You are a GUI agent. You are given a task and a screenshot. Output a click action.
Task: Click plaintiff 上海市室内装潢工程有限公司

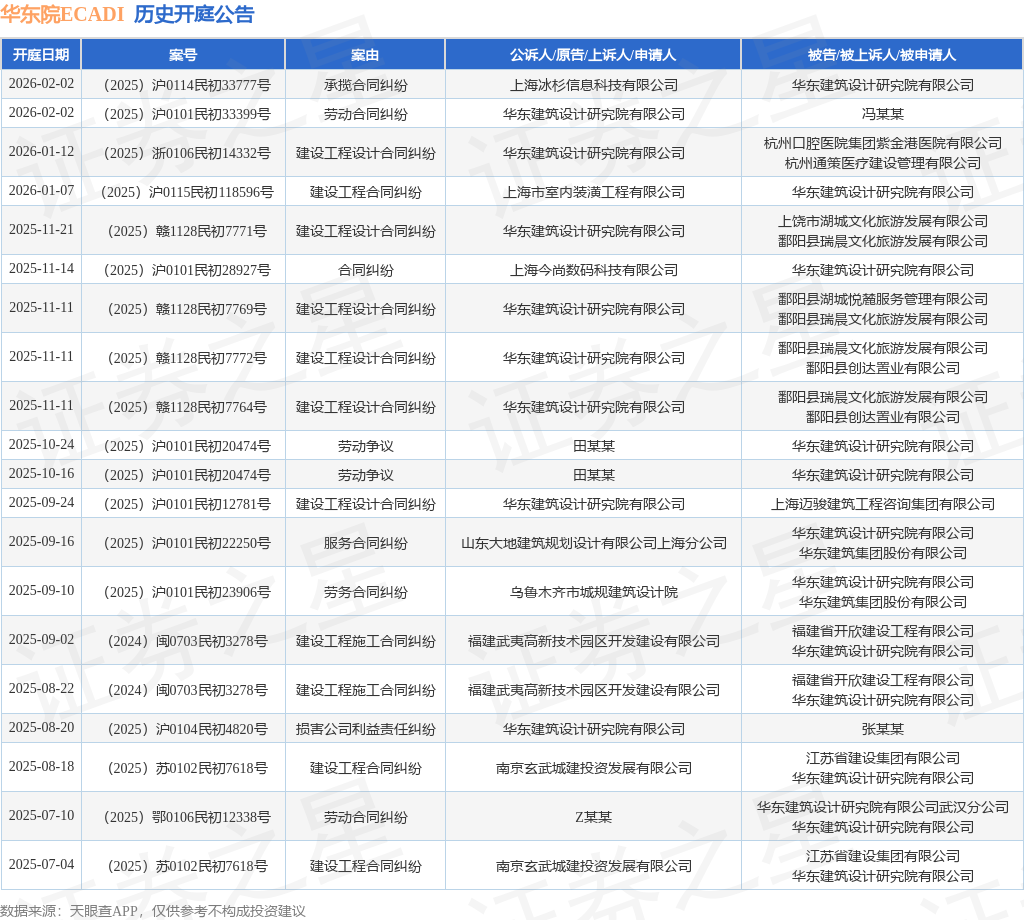[x=594, y=192]
